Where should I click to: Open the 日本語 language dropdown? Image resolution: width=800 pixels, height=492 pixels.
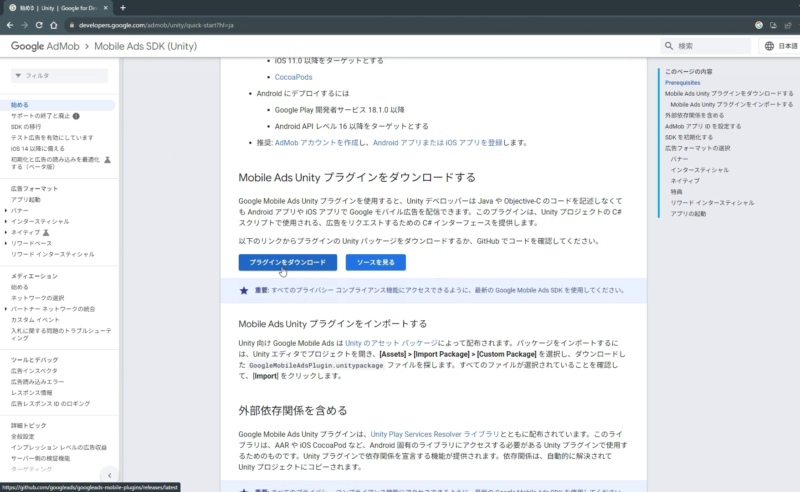(x=782, y=46)
